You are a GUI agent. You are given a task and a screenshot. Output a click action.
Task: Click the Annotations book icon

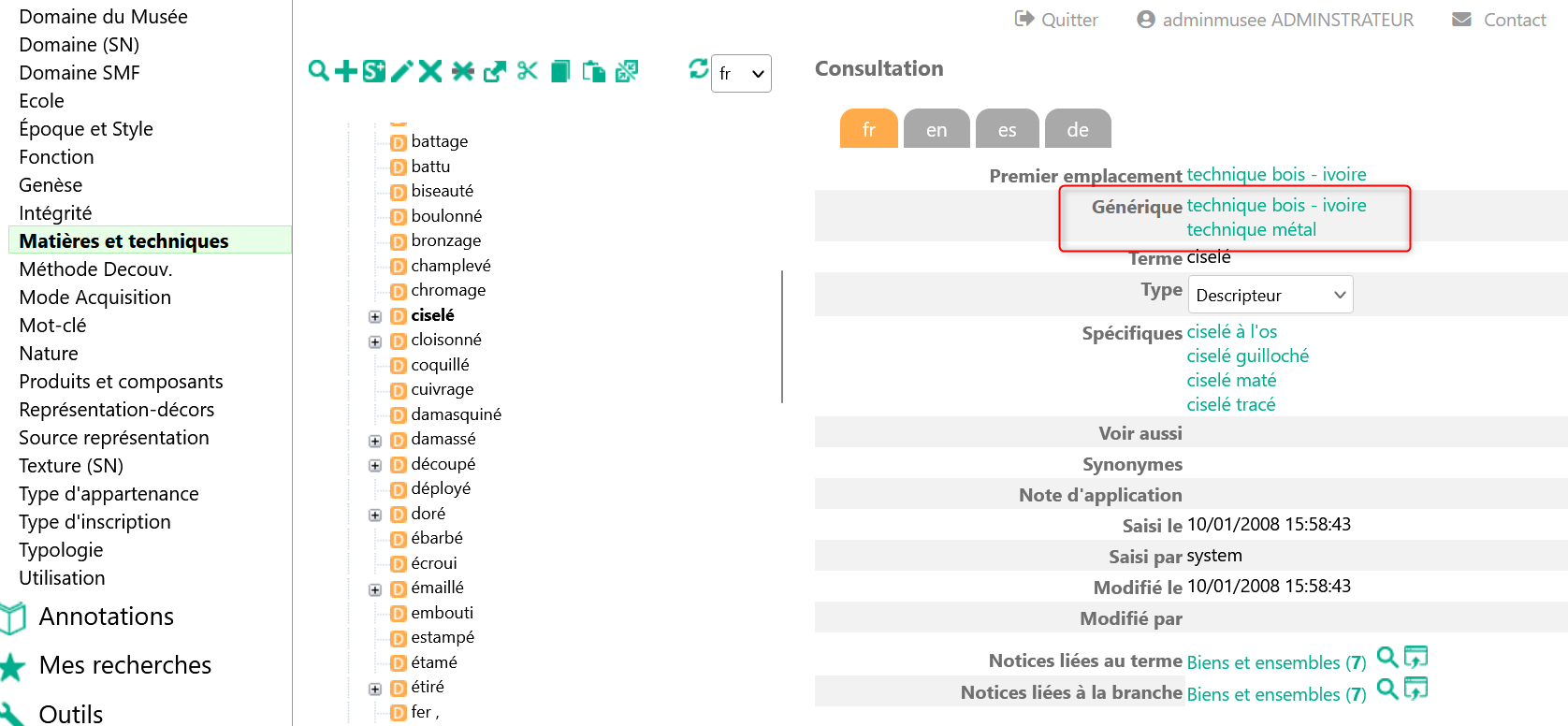[13, 617]
